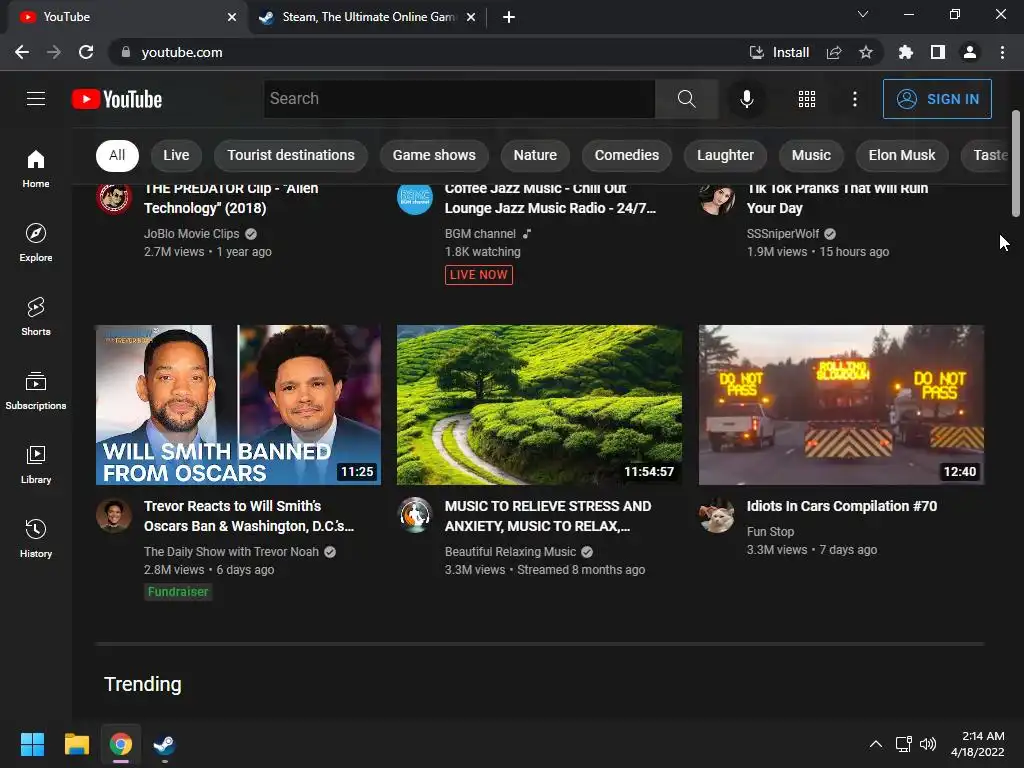
Task: Toggle Chrome side panel icon
Action: point(938,52)
